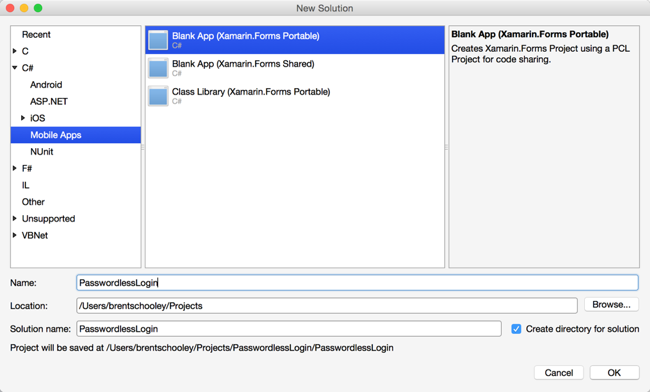This screenshot has width=650, height=392.
Task: Click the Cancel button
Action: click(559, 373)
